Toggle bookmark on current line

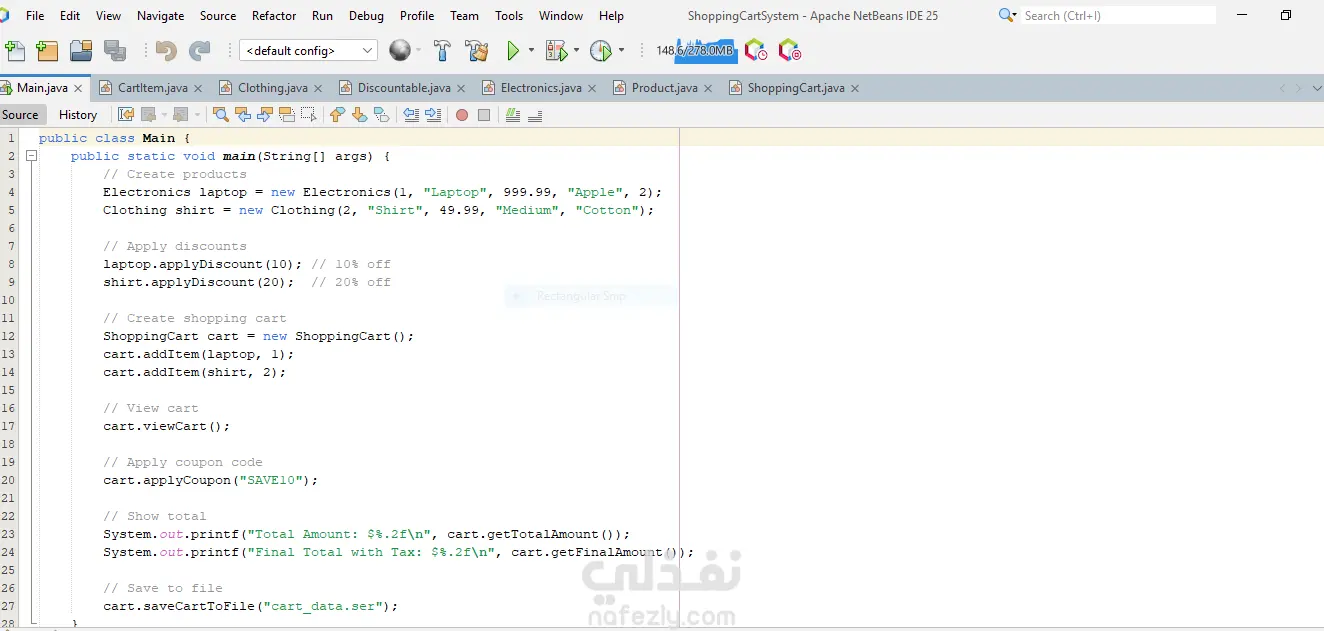pos(381,115)
